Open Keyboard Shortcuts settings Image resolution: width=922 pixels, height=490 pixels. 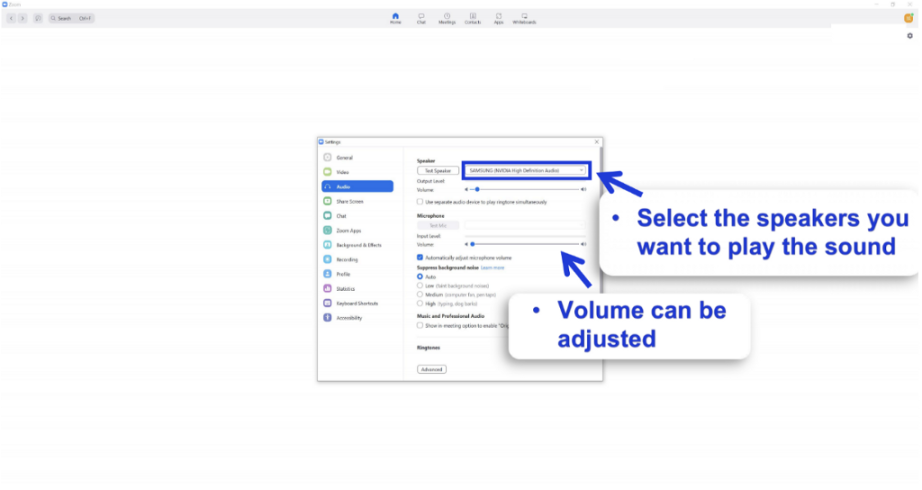click(x=357, y=303)
